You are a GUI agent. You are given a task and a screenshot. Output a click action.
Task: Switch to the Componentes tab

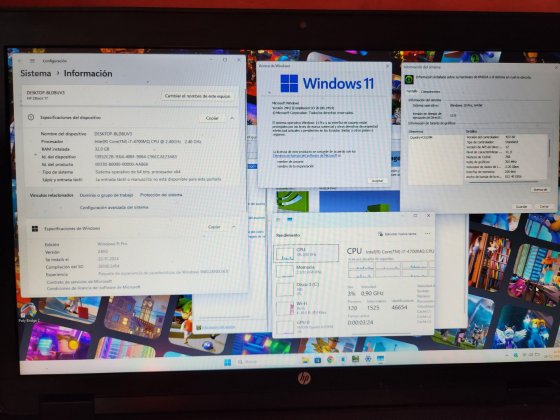[x=430, y=92]
